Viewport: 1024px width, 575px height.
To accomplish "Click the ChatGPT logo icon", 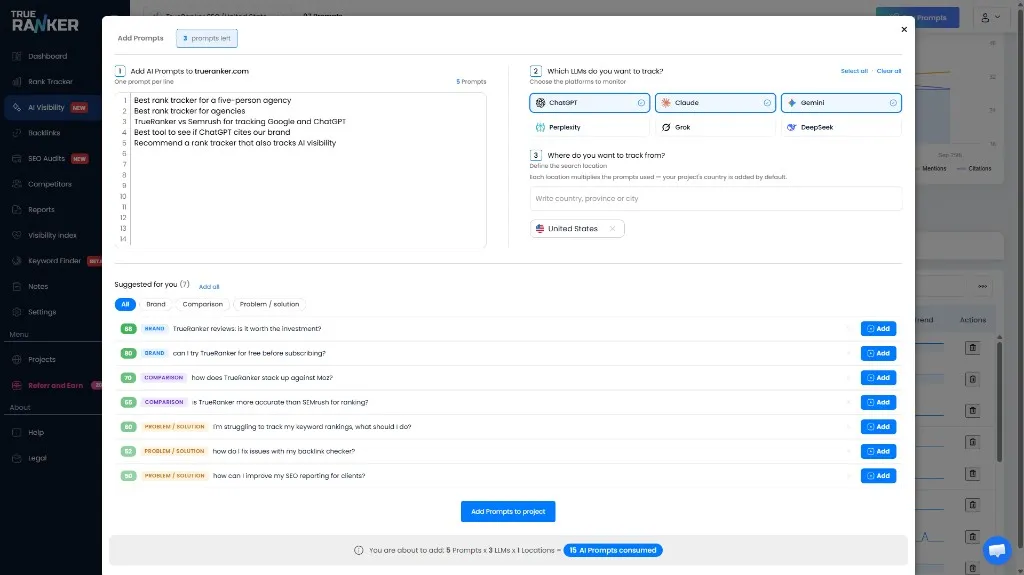I will point(540,103).
